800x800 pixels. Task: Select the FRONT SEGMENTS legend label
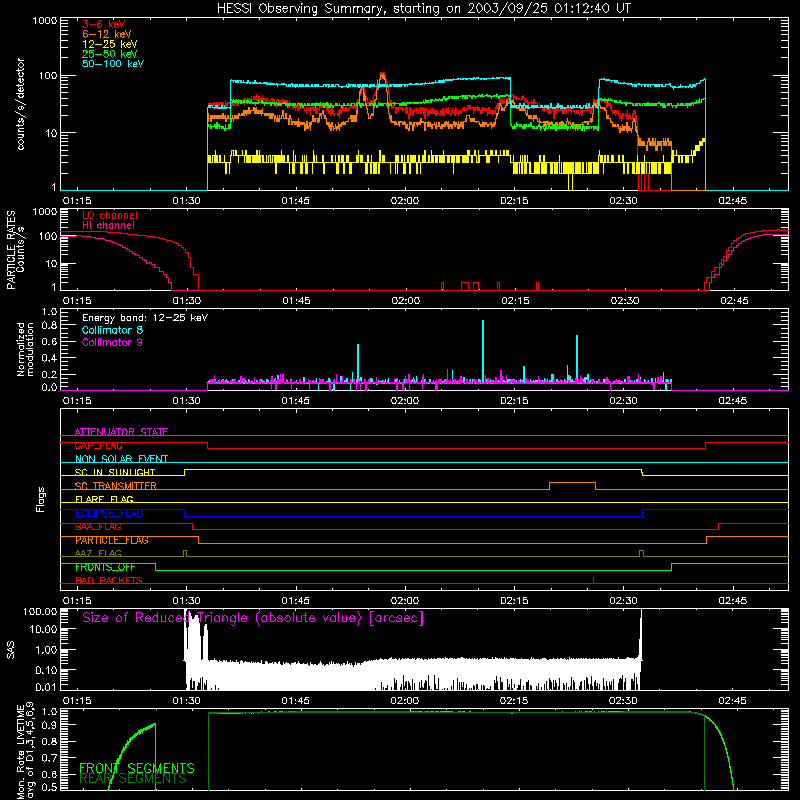point(137,768)
